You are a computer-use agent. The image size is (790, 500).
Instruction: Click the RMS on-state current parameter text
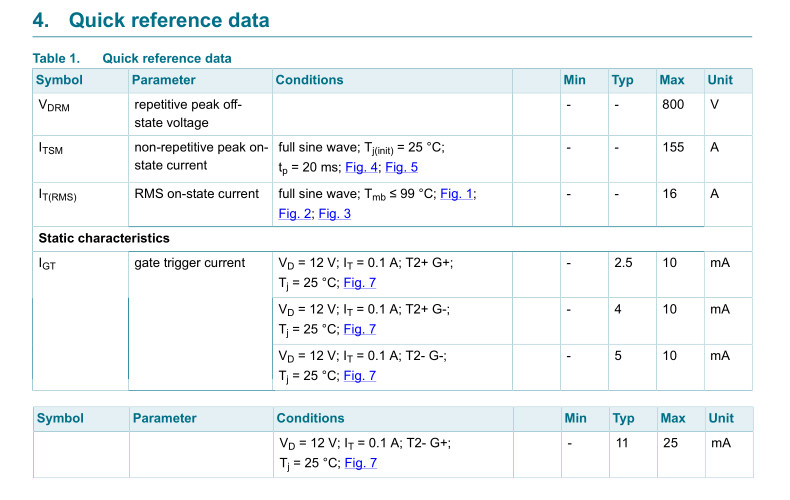click(196, 194)
